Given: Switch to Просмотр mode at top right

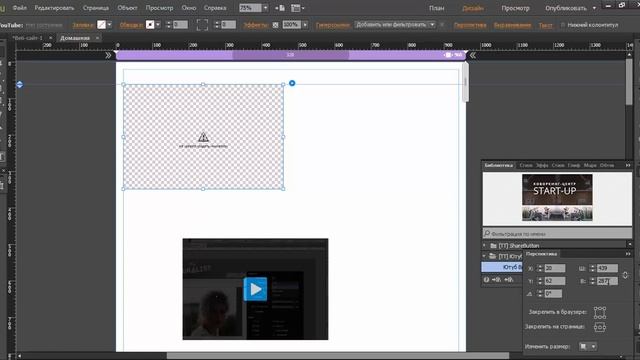Looking at the screenshot, I should coord(515,8).
